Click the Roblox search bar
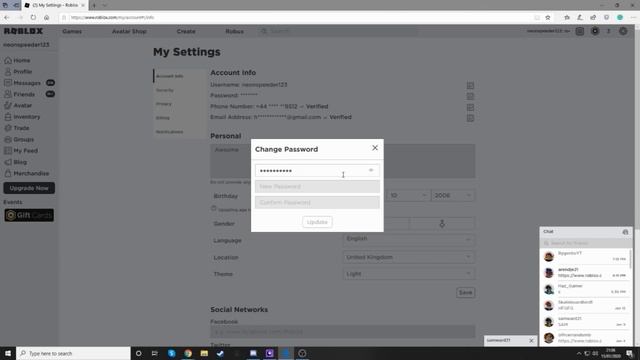This screenshot has width=640, height=360. (x=338, y=31)
